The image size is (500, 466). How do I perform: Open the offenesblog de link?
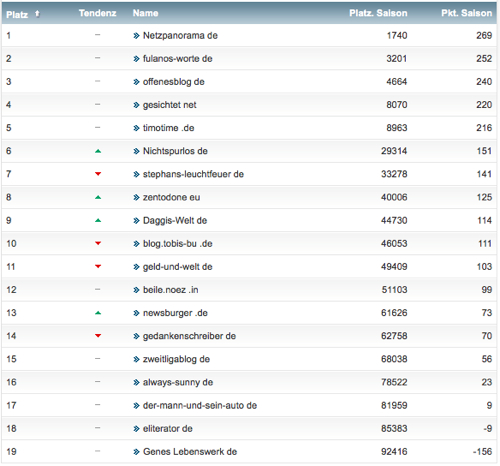point(174,82)
